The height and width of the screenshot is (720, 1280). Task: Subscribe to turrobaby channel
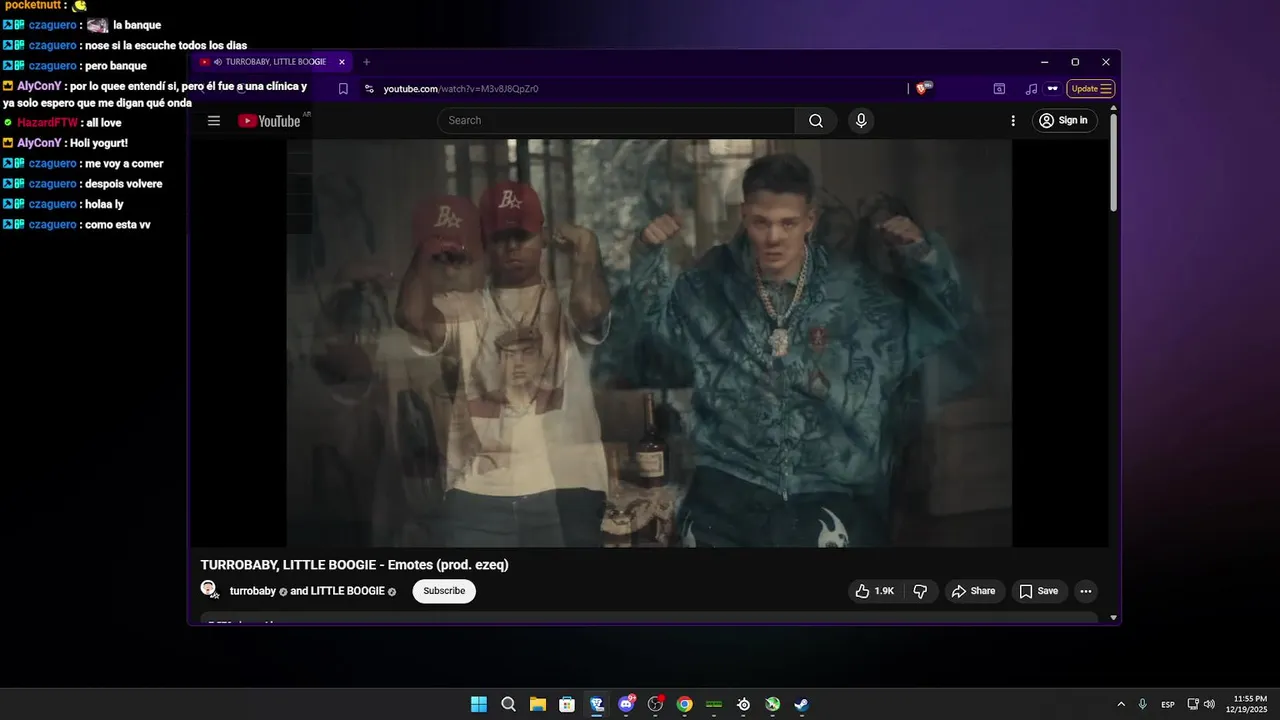(x=444, y=591)
